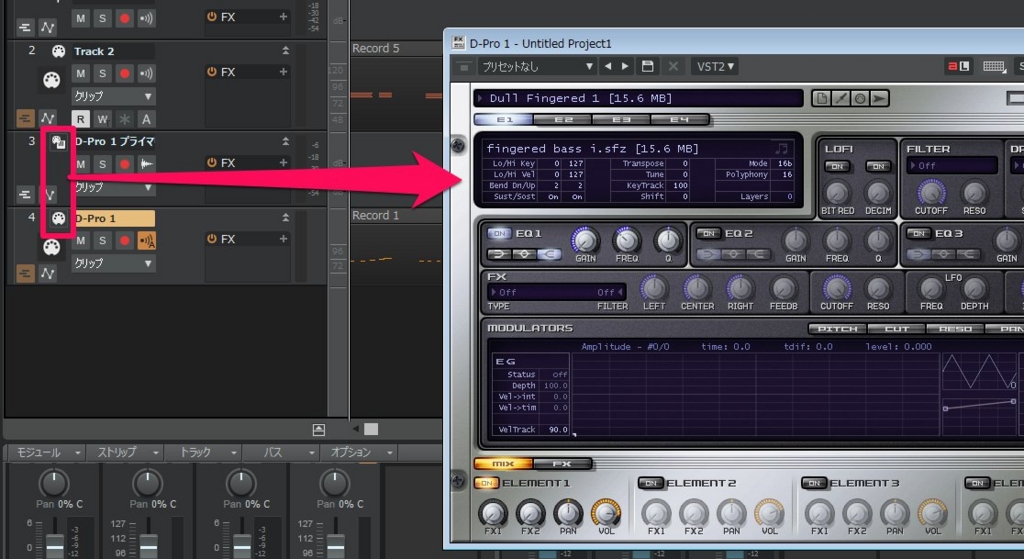Open the VST2 dropdown

pos(715,66)
